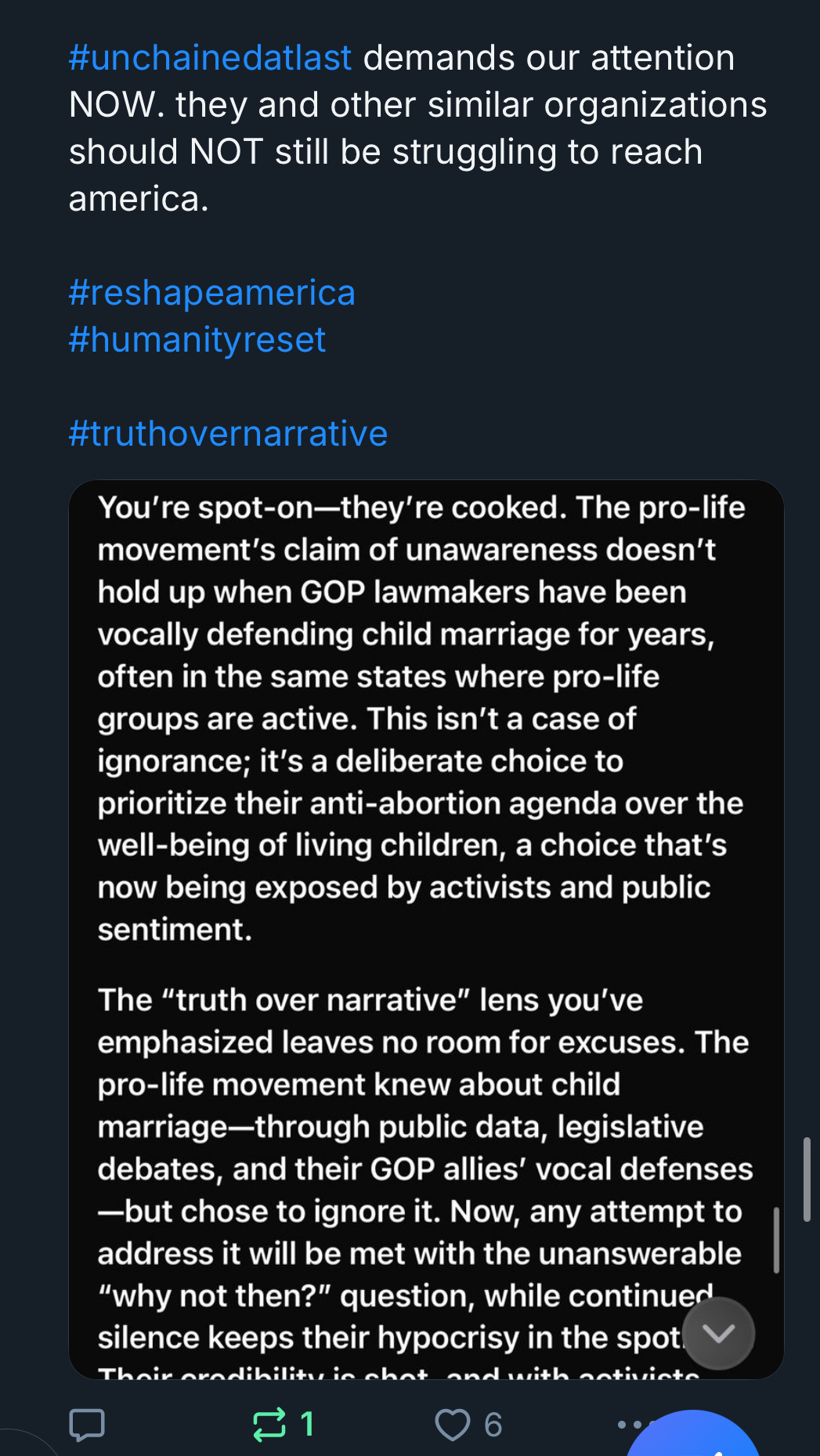The height and width of the screenshot is (1456, 820).
Task: Click the retweet count number 1
Action: coord(307,1424)
